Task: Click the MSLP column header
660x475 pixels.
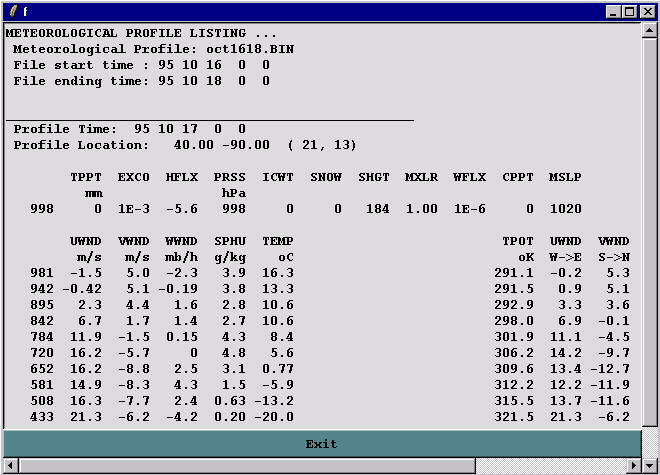Action: [x=564, y=177]
